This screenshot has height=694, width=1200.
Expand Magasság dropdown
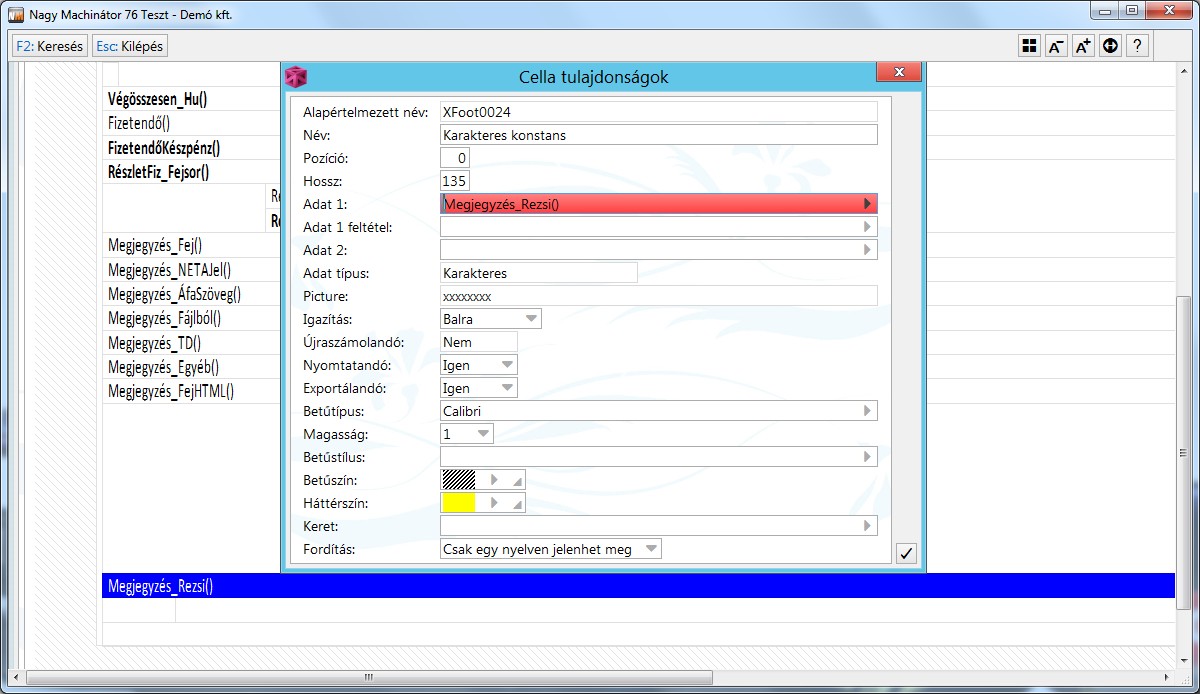[x=483, y=434]
